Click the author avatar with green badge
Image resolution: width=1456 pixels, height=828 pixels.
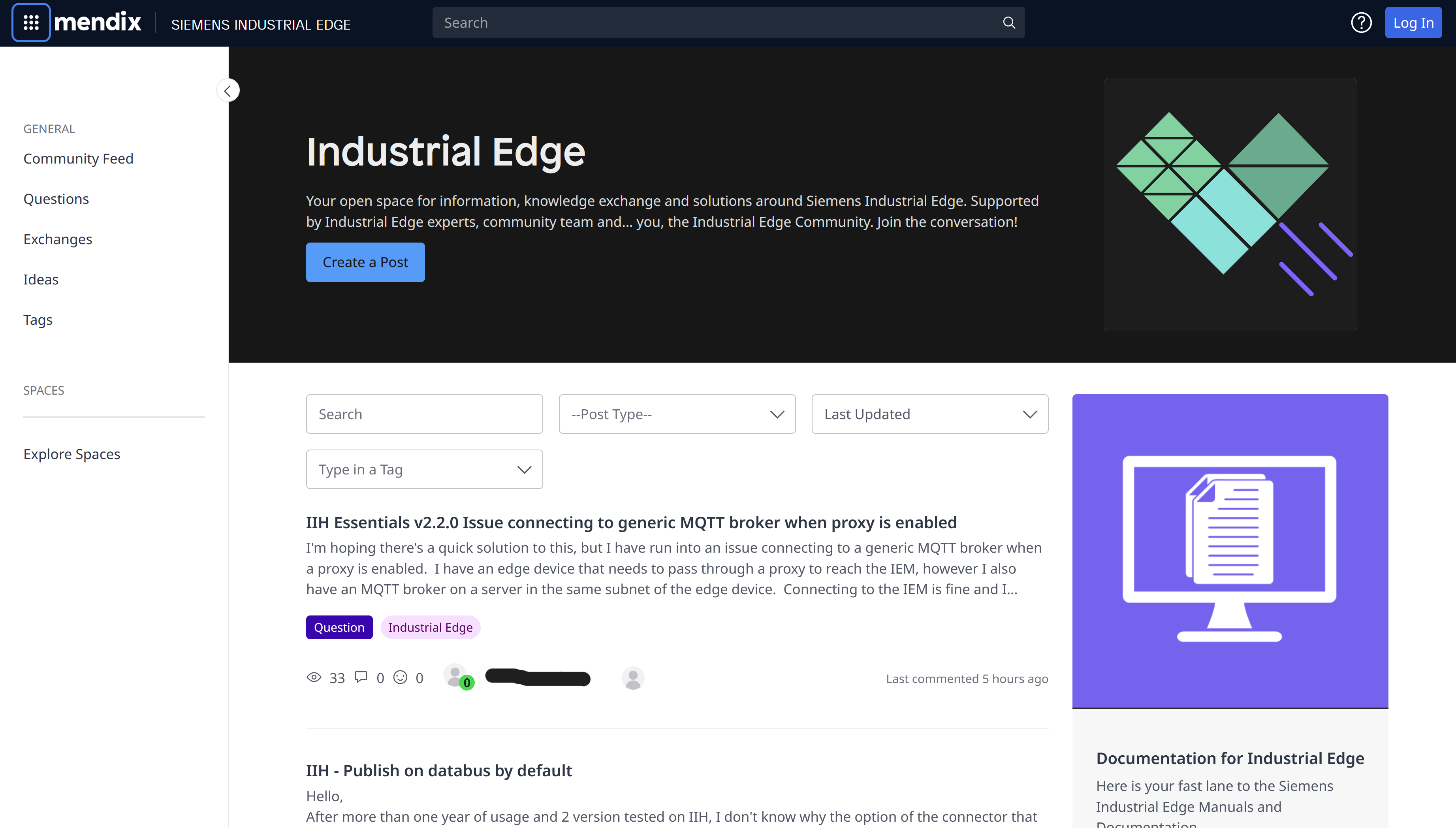tap(458, 677)
